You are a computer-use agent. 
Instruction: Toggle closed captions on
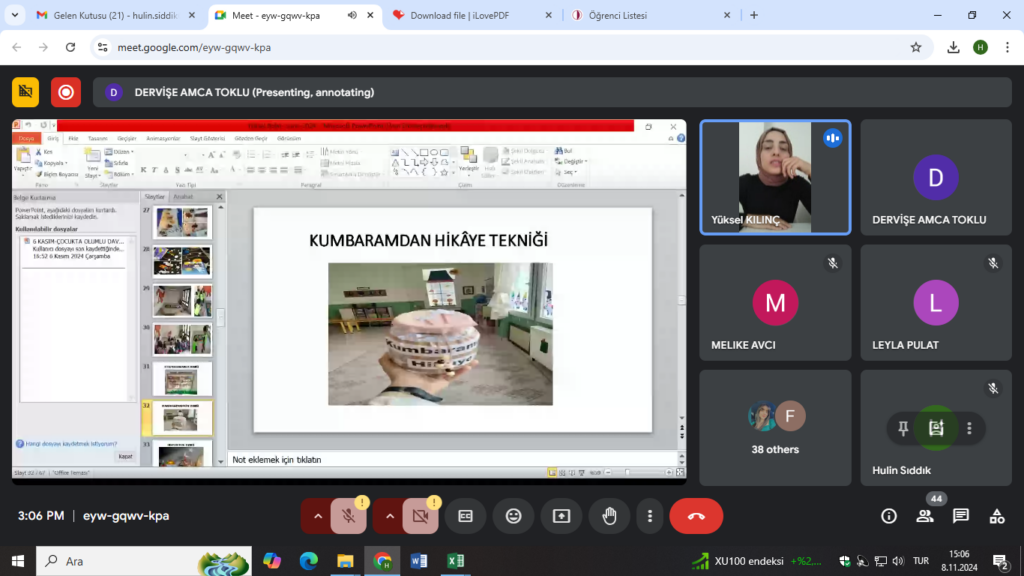[x=465, y=516]
